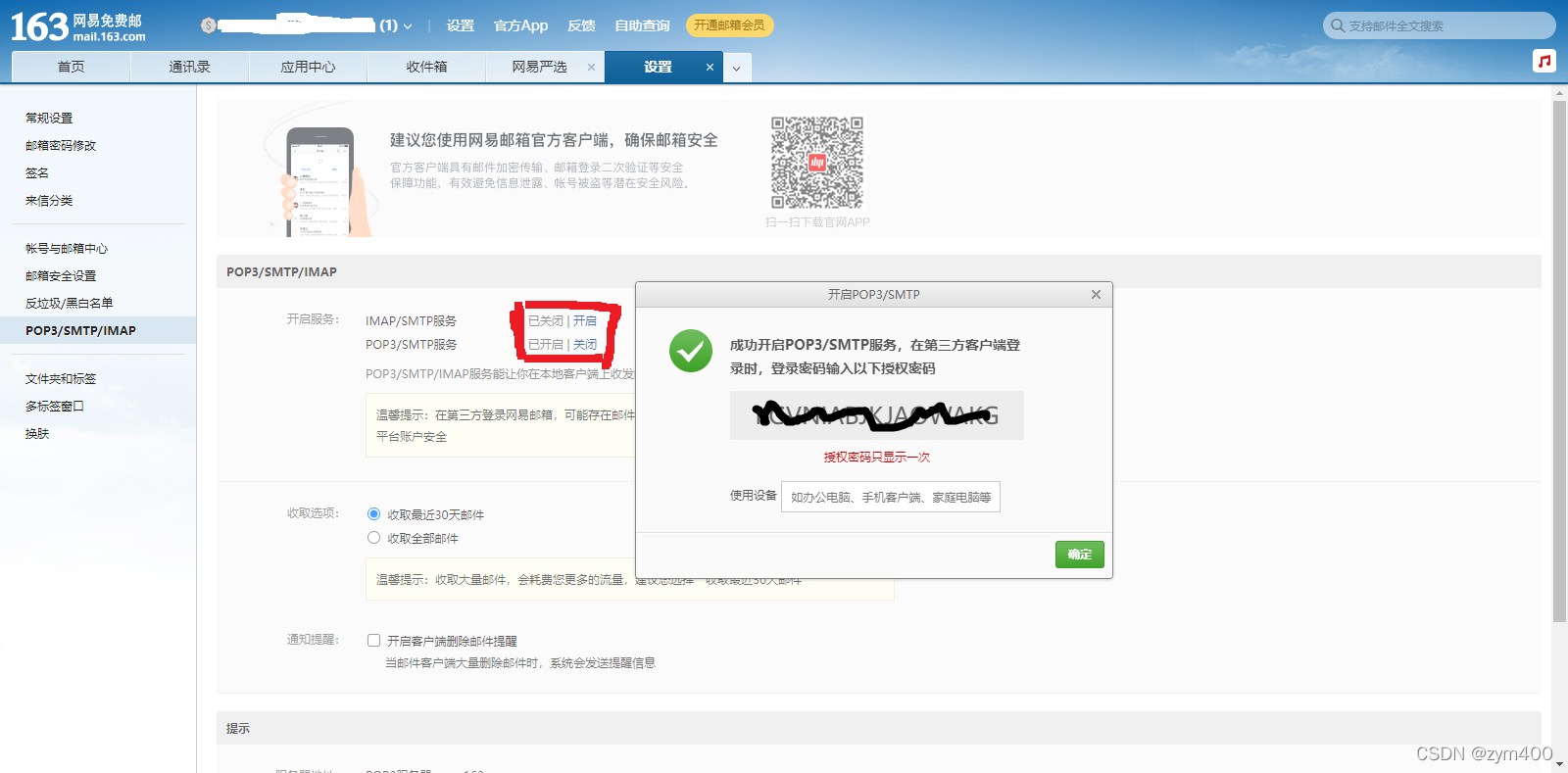Image resolution: width=1568 pixels, height=773 pixels.
Task: Click the mail full-text search box
Action: (x=1440, y=25)
